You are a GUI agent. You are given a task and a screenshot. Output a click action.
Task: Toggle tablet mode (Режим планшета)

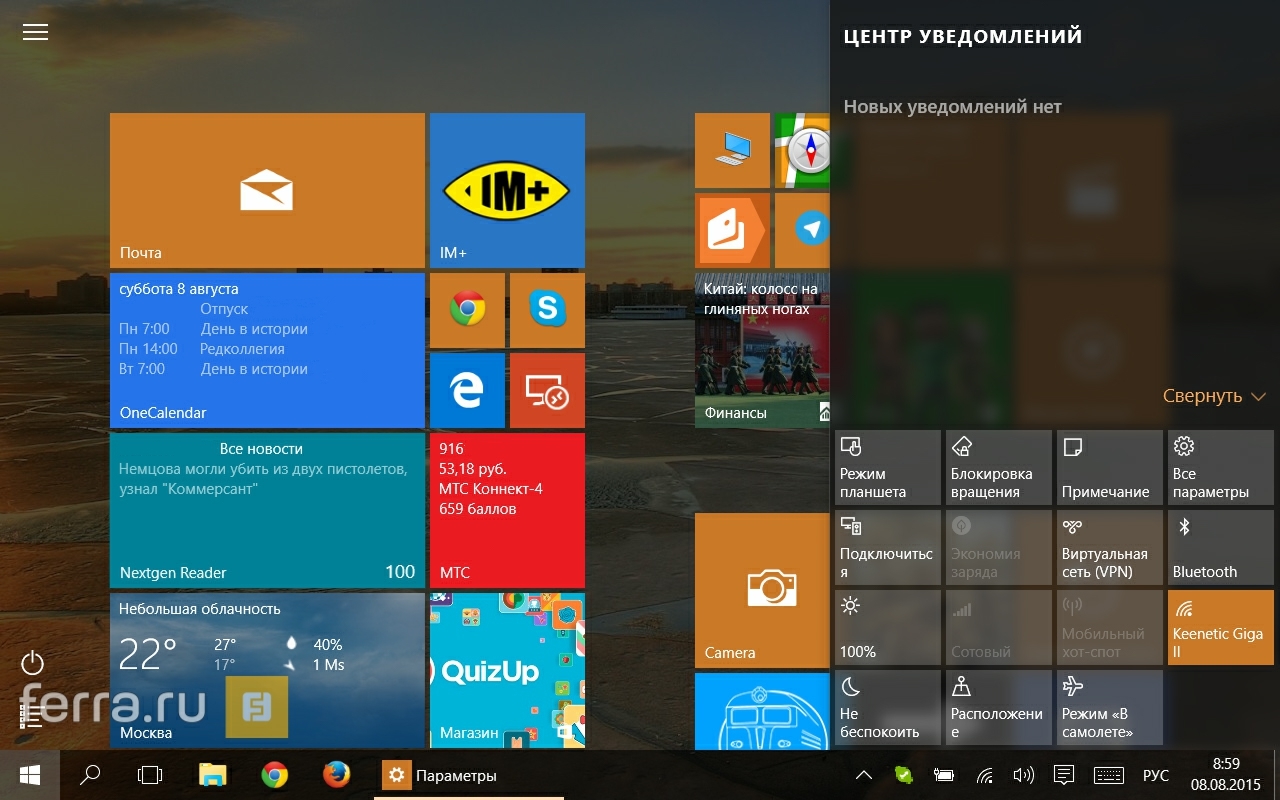pyautogui.click(x=887, y=468)
